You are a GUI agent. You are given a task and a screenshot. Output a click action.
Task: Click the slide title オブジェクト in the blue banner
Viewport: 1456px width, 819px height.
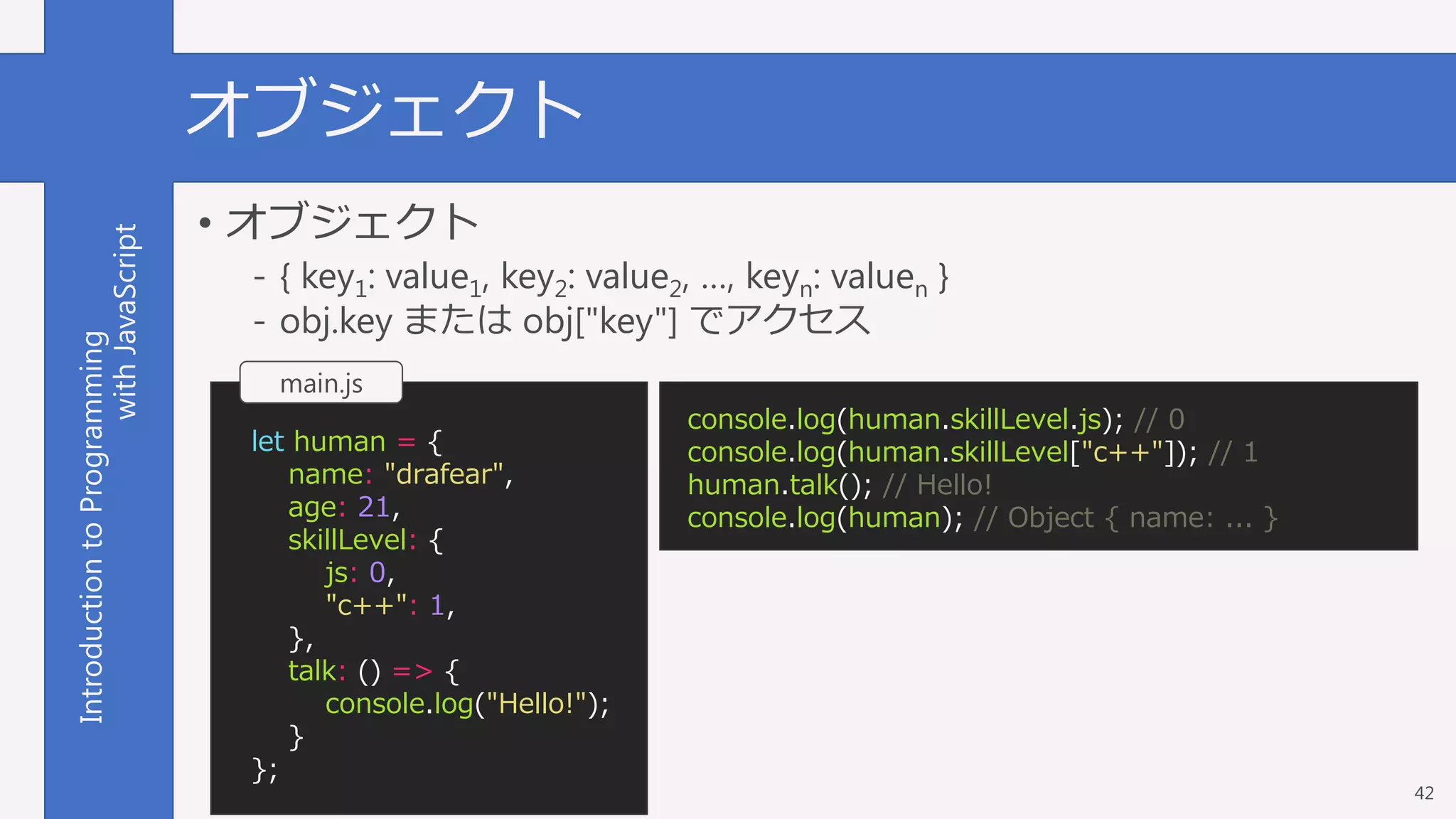(385, 109)
